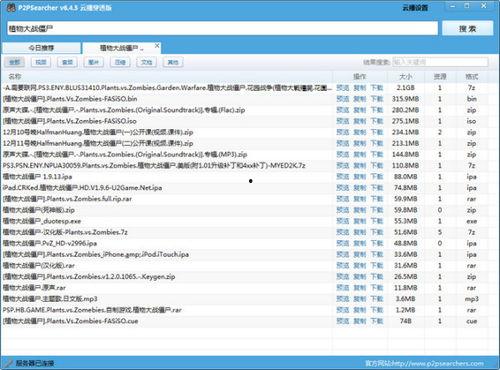Click the mp3 format cell

coord(471,299)
